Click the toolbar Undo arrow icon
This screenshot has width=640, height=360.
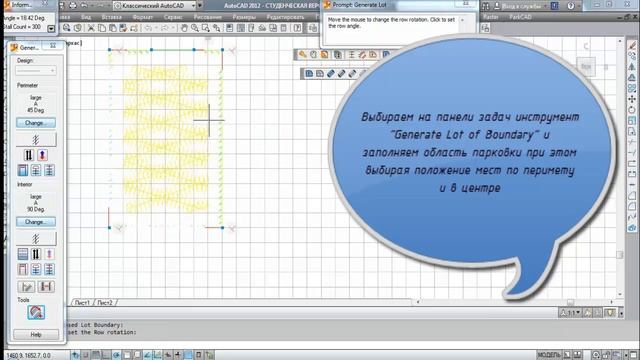(149, 28)
